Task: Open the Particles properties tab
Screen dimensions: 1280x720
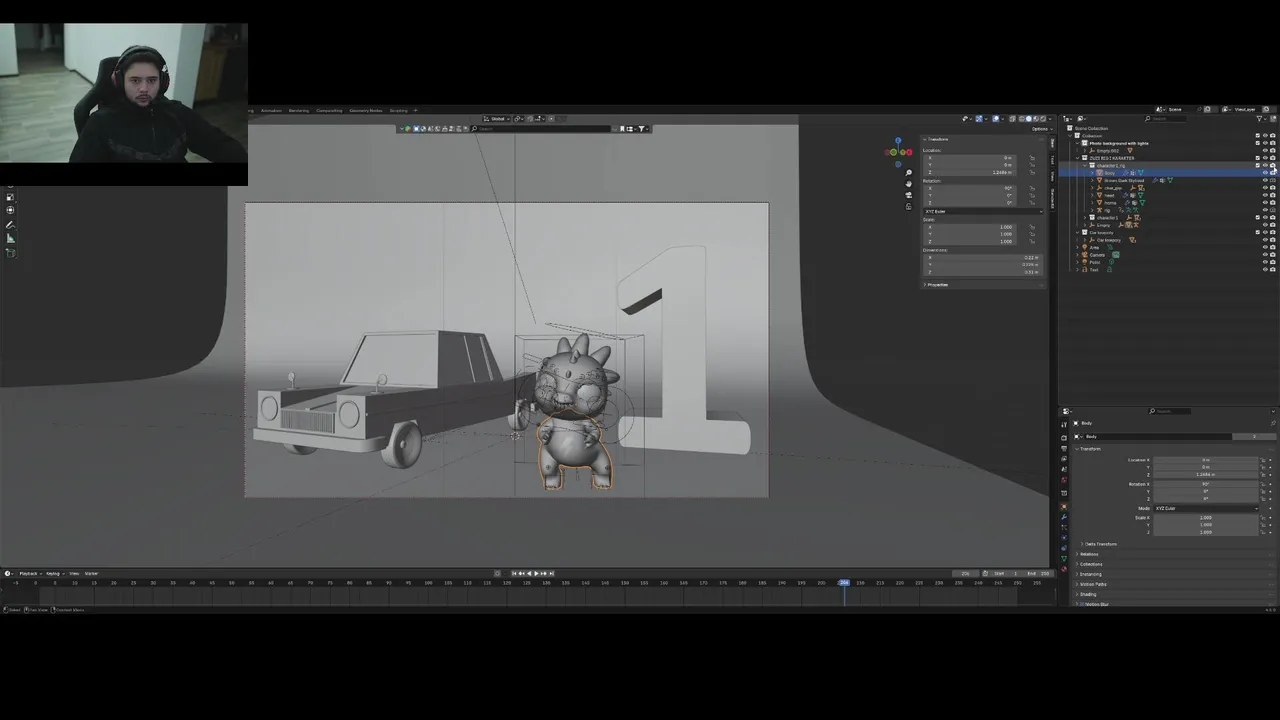Action: 1064,527
